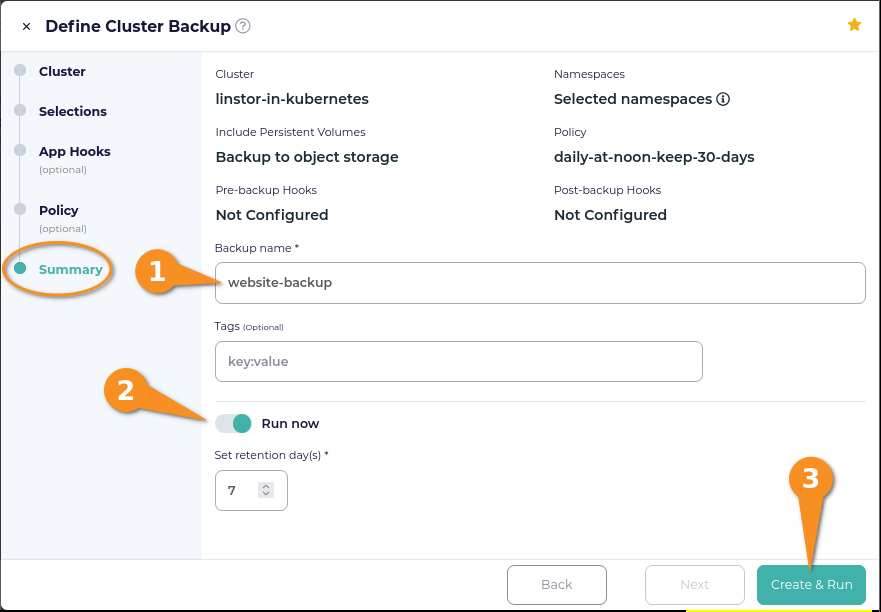
Task: Open the Summary wizard step
Action: click(x=71, y=269)
